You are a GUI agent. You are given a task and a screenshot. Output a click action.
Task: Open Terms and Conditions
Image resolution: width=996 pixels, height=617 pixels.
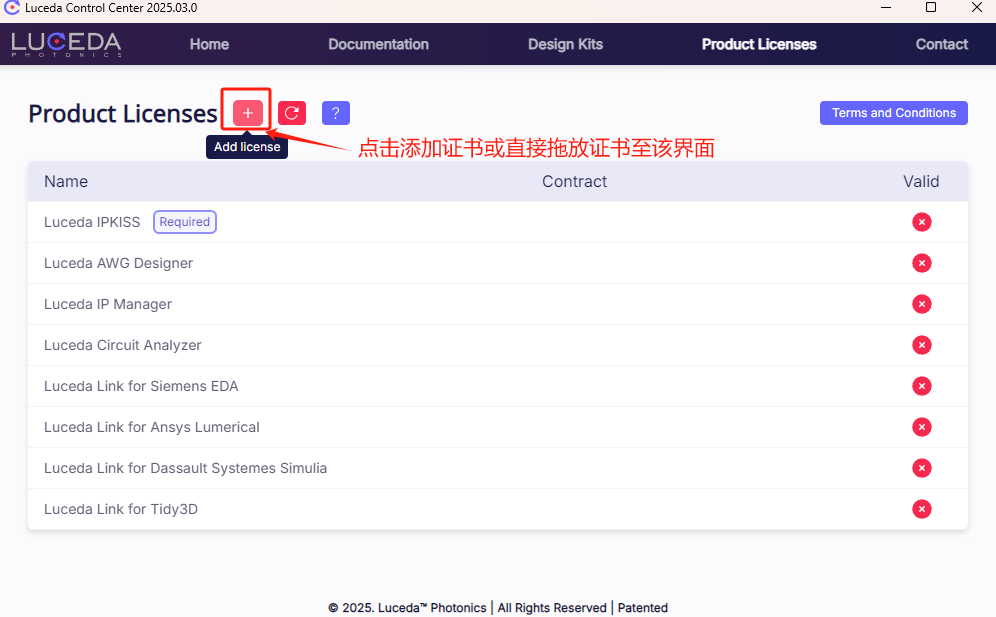coord(894,113)
